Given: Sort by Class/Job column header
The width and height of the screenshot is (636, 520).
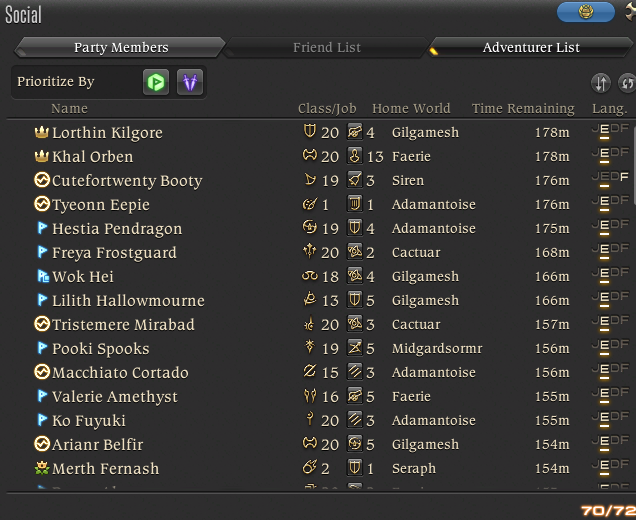Looking at the screenshot, I should point(327,108).
